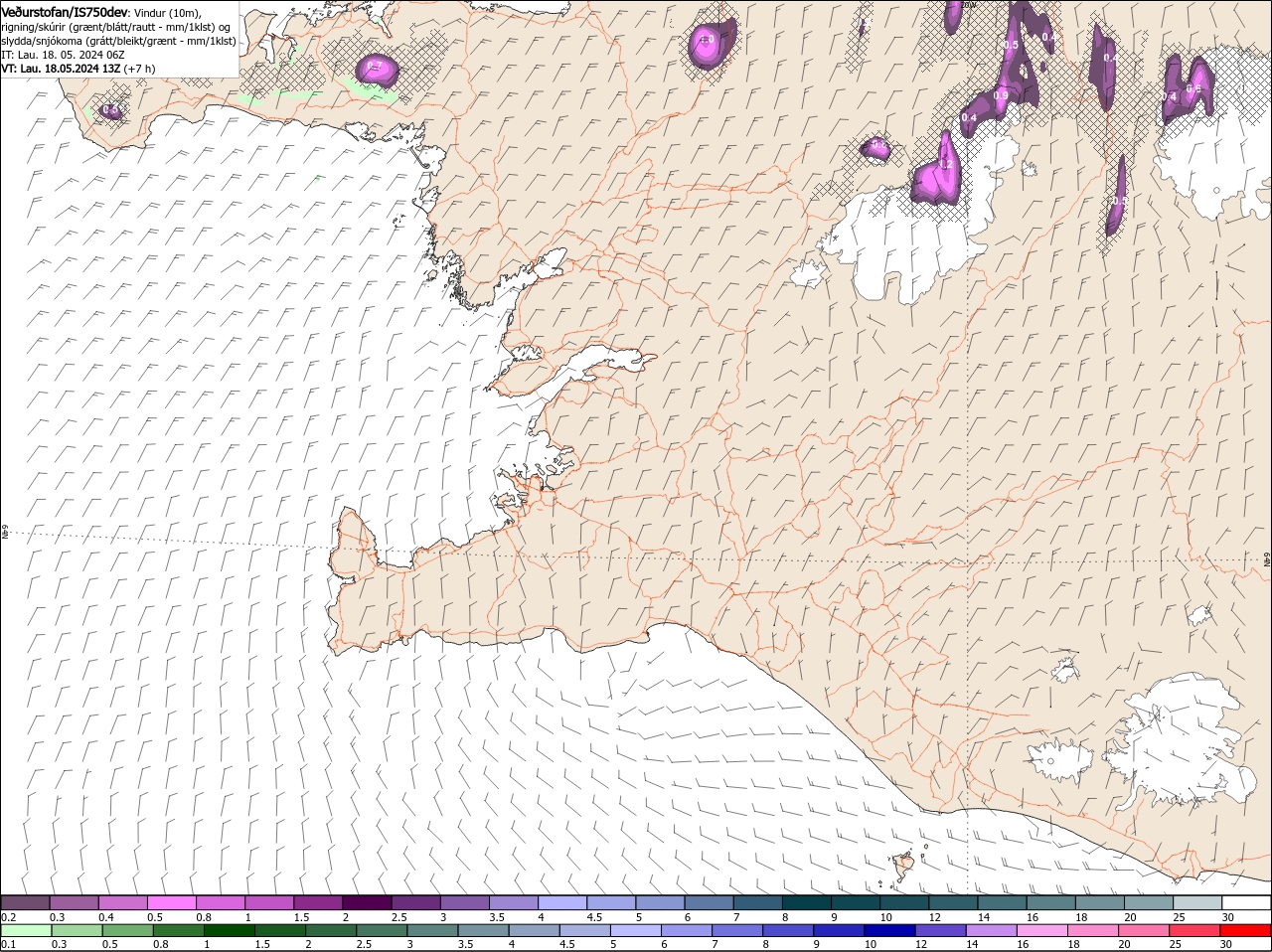Click the Eyjafjallajökull glacier white area
The image size is (1272, 952).
(1060, 760)
